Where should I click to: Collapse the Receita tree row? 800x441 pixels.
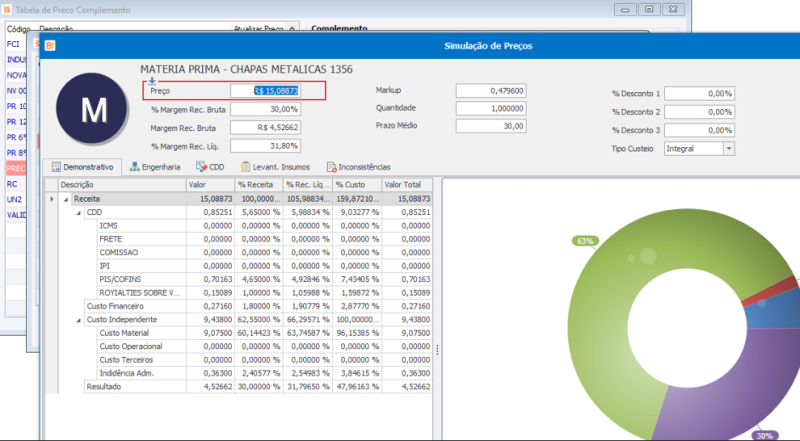(66, 199)
